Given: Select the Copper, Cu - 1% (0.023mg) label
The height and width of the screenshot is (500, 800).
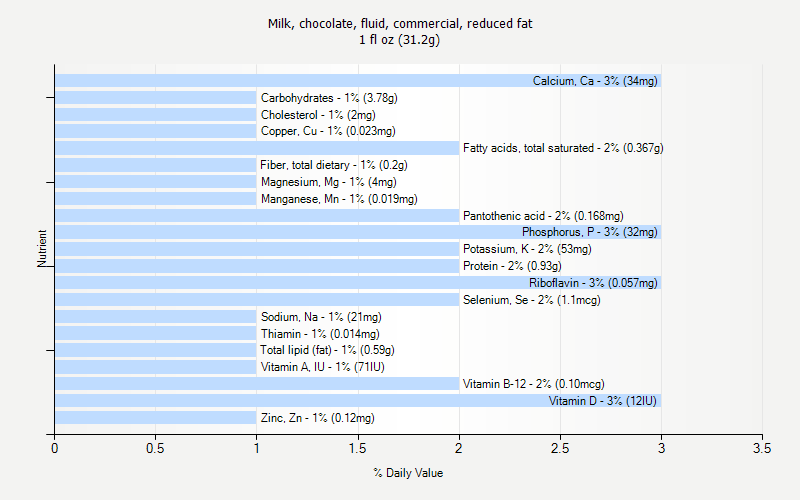Looking at the screenshot, I should click(x=328, y=131).
